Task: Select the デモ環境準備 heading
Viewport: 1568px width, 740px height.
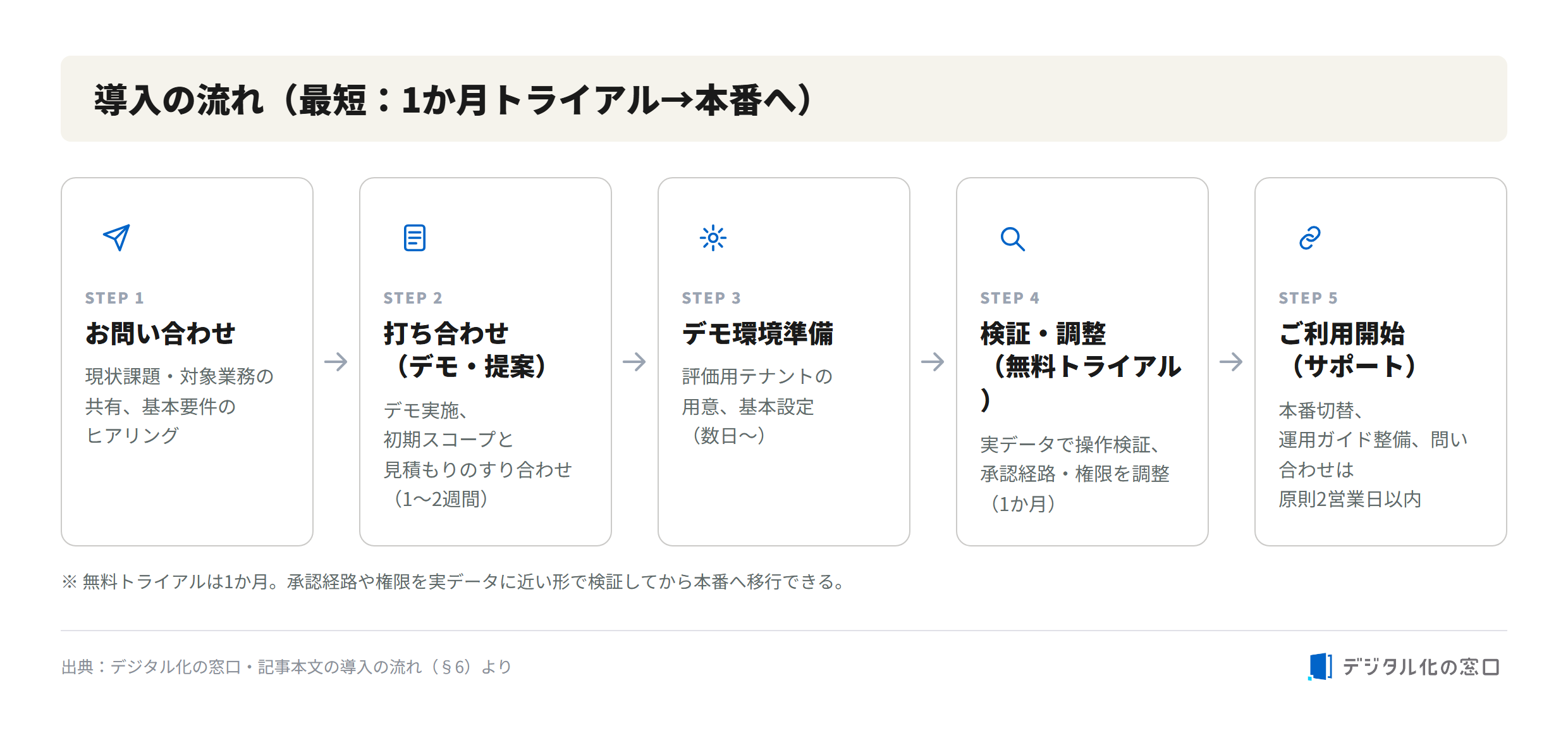Action: 757,333
